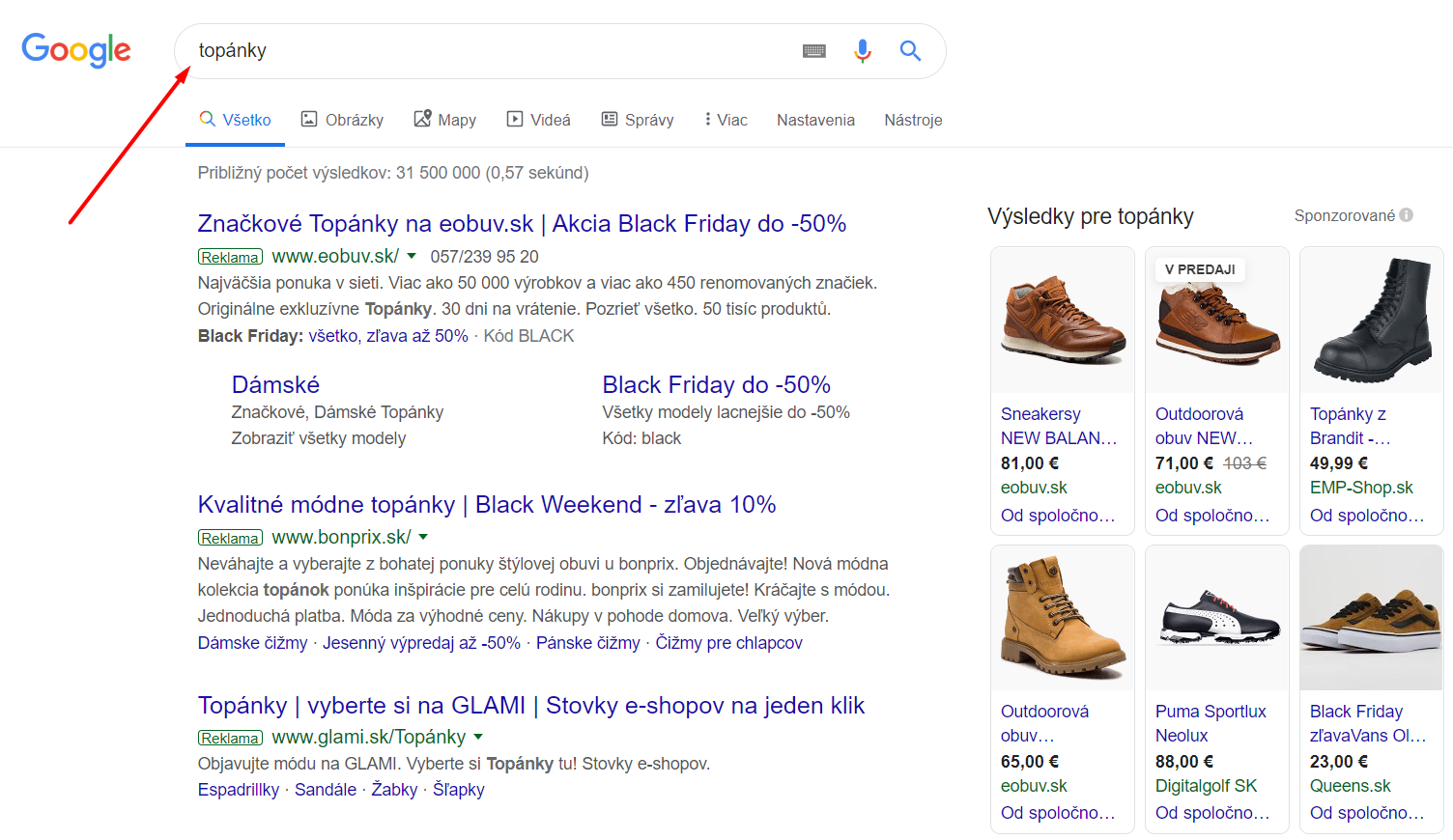Click the Sandále link
1453x840 pixels.
[326, 790]
